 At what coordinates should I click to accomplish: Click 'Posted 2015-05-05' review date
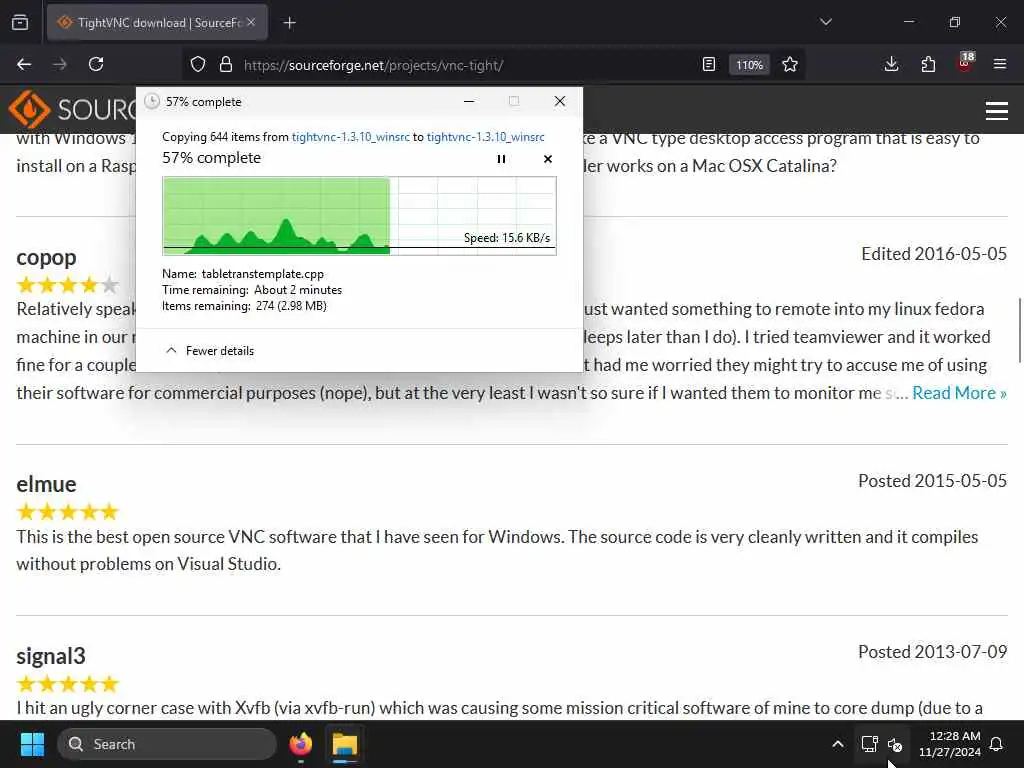933,481
